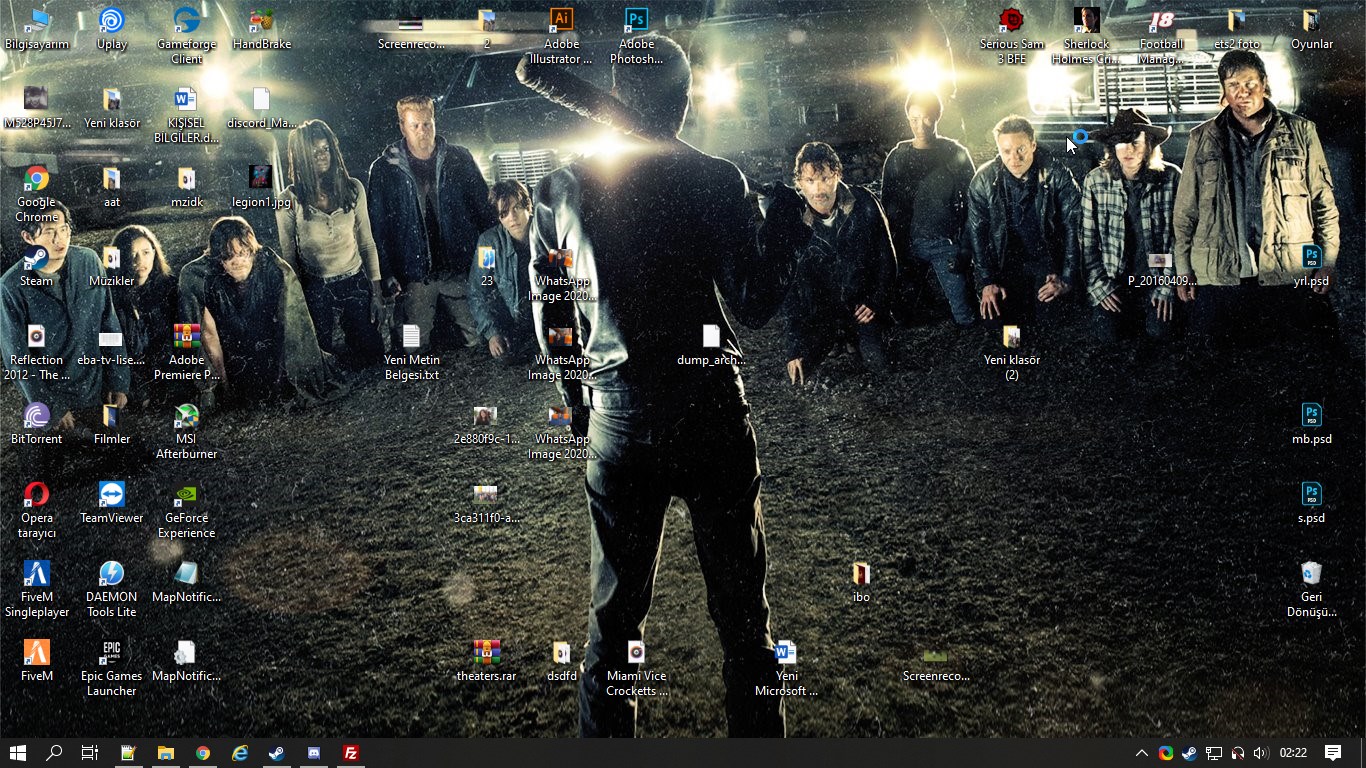Launch the Adobe Premiere Pro shortcut
1366x768 pixels.
pos(186,352)
